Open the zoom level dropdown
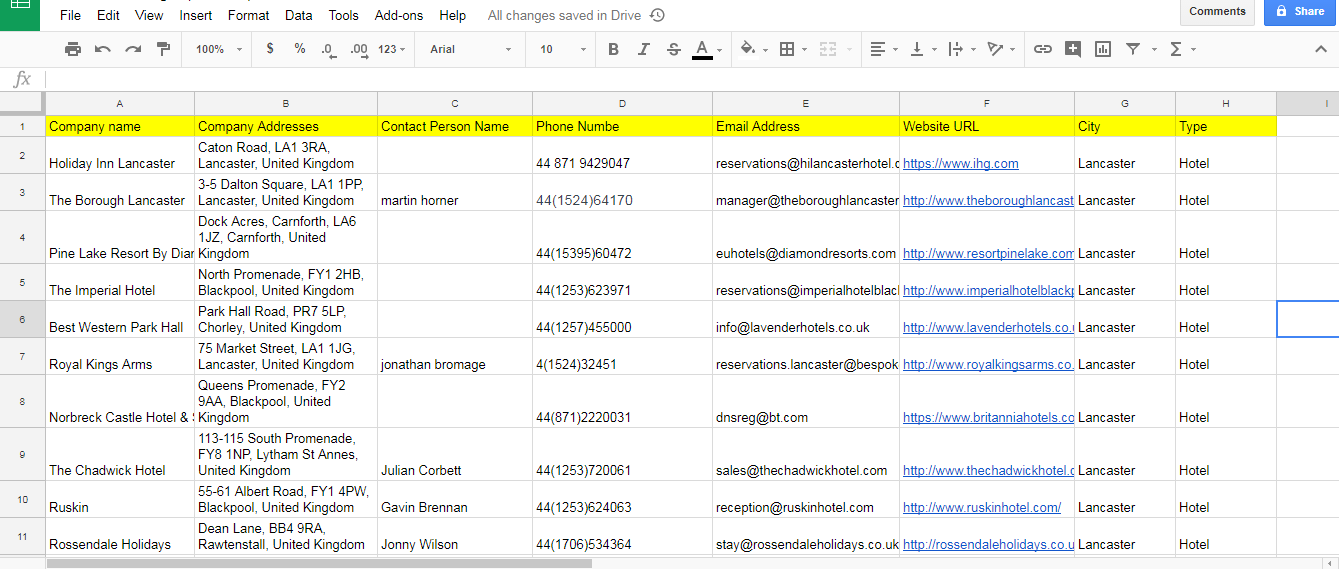This screenshot has width=1339, height=569. pos(218,49)
